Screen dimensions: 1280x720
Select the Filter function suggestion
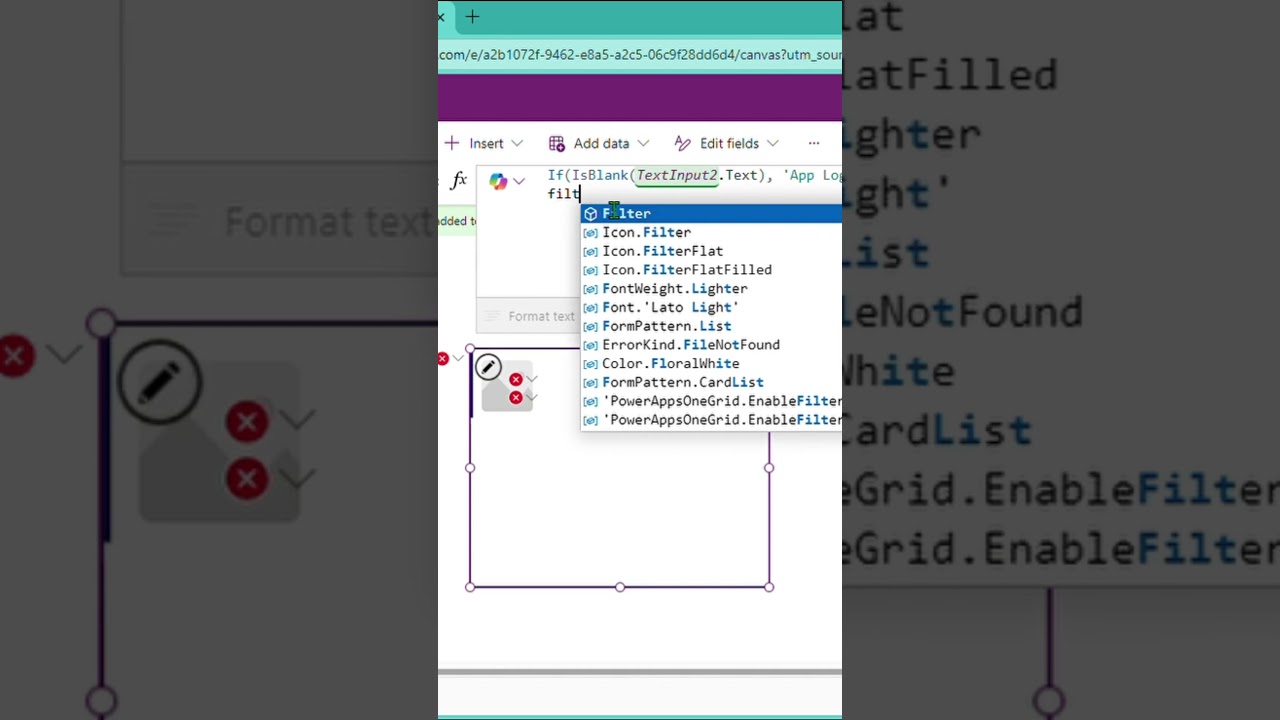(711, 213)
